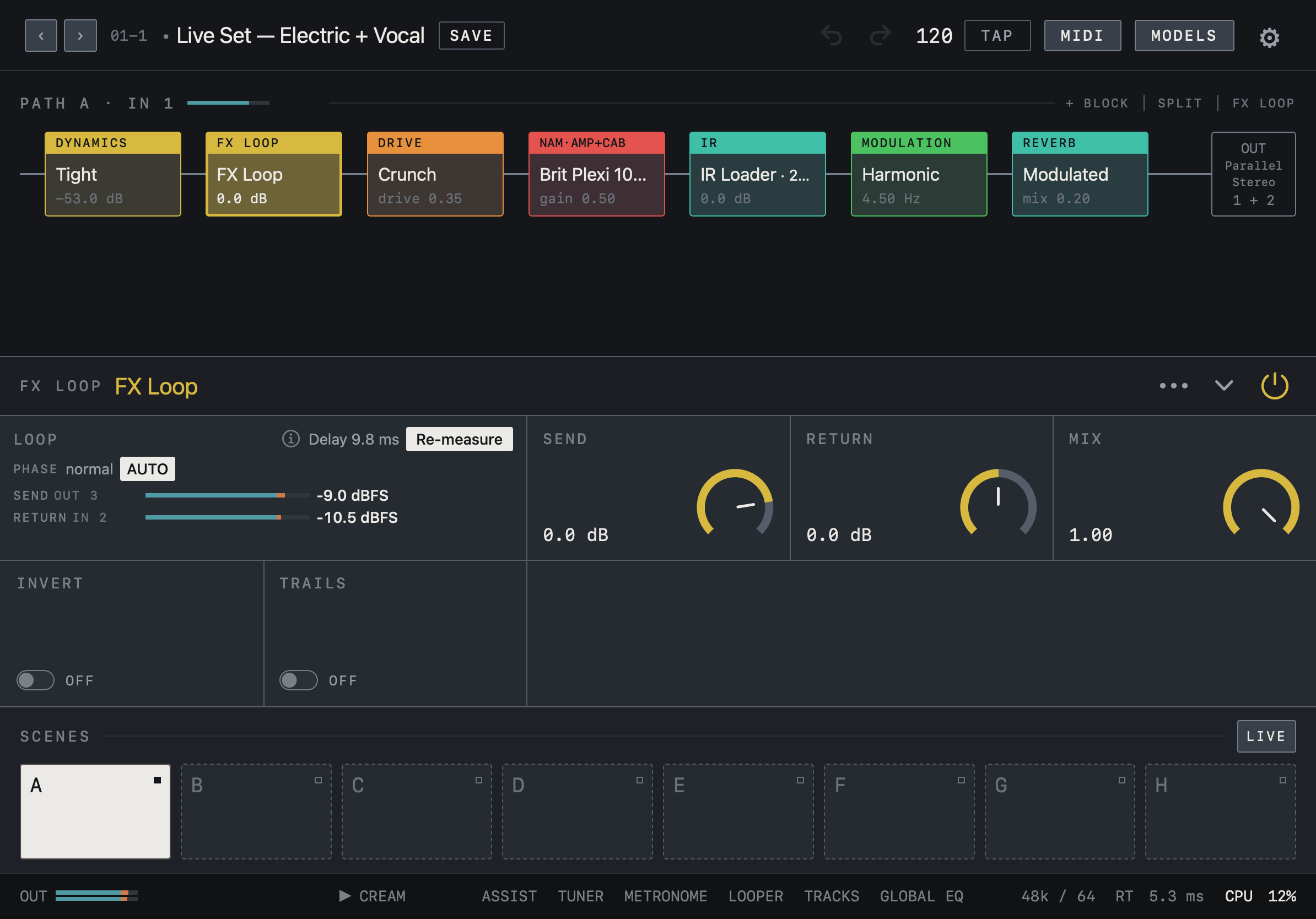The image size is (1316, 919).
Task: Select the Dynamics Tight block
Action: click(x=113, y=174)
